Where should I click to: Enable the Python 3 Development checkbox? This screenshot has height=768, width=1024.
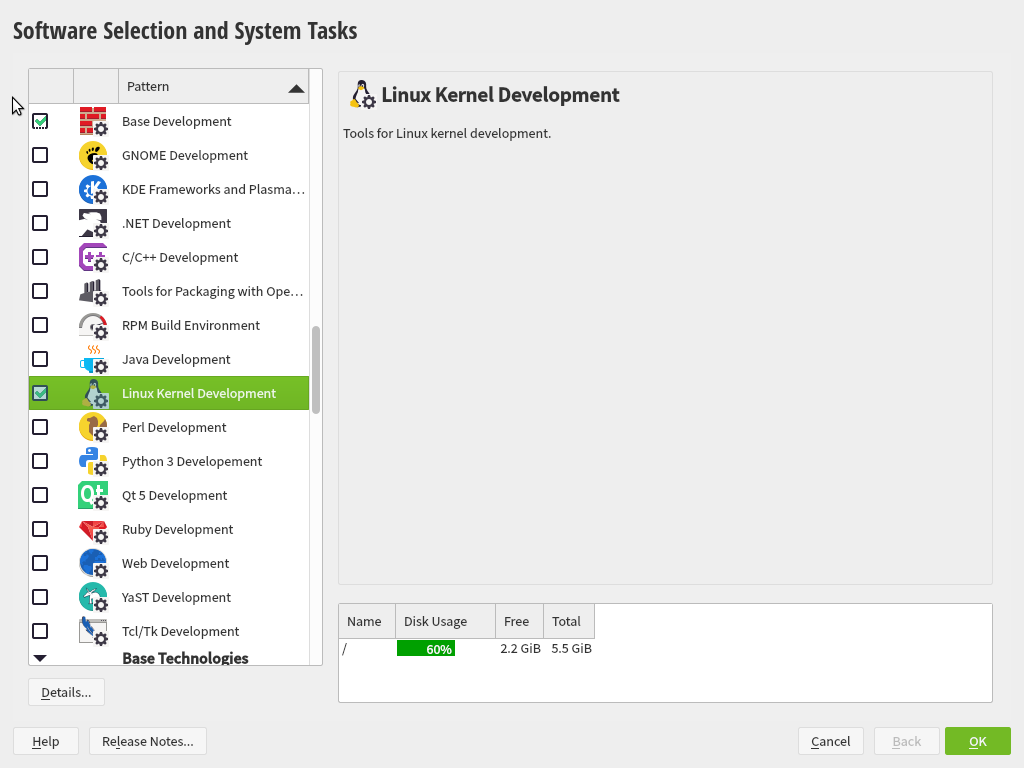[x=40, y=461]
